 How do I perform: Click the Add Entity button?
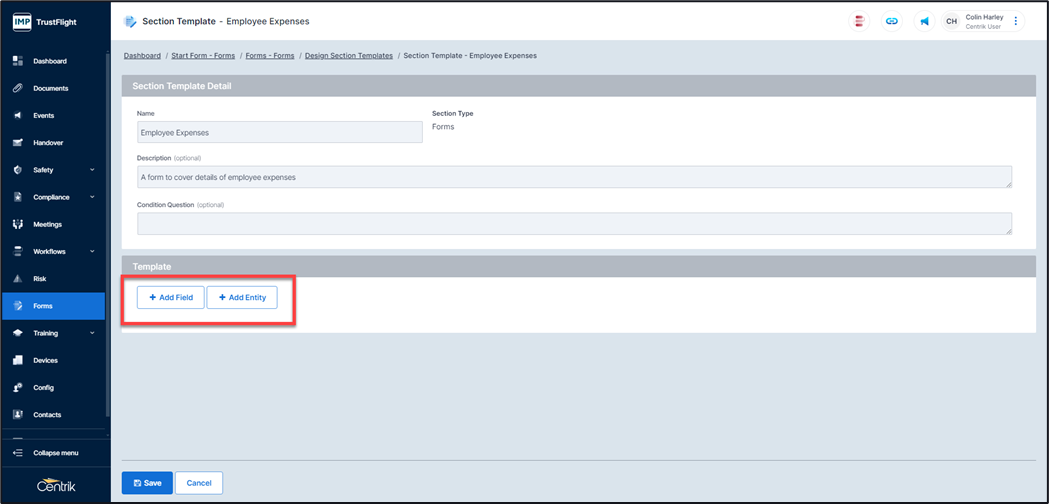pyautogui.click(x=242, y=297)
